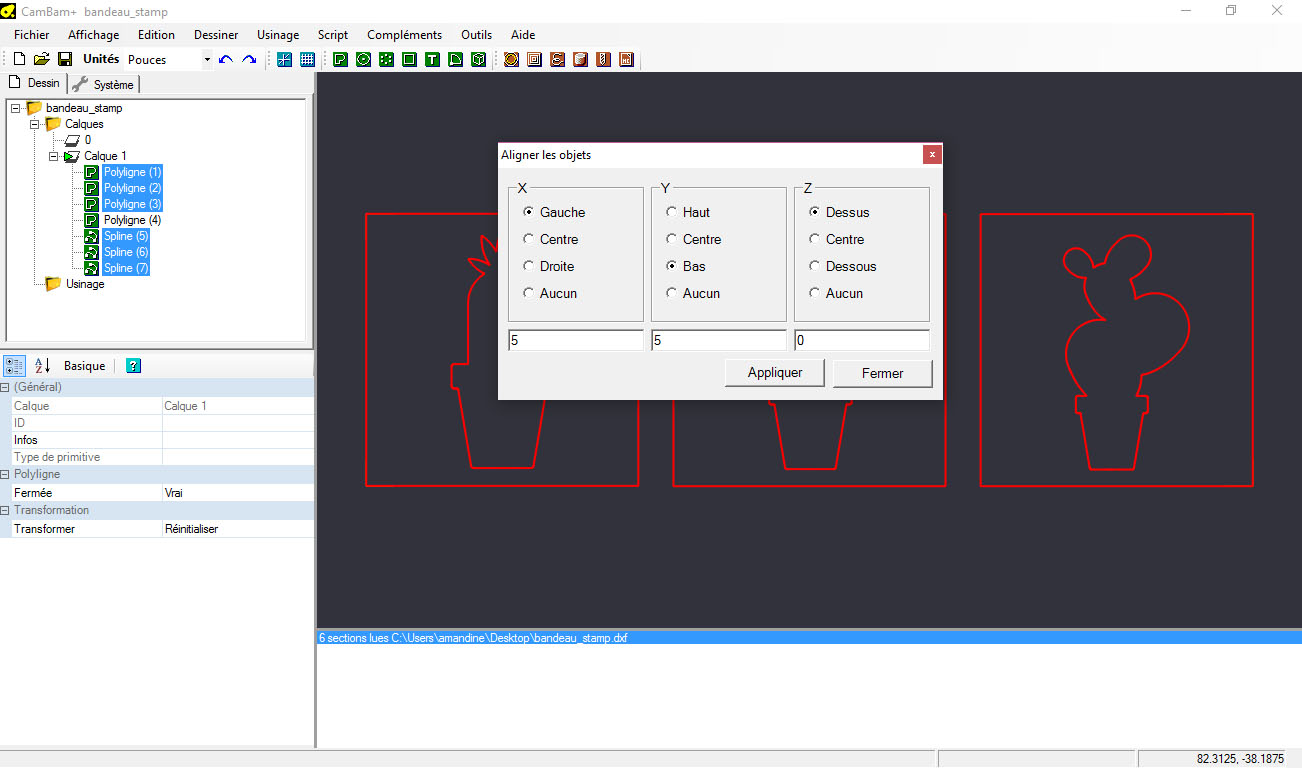
Task: Switch to the Système tab
Action: (104, 85)
